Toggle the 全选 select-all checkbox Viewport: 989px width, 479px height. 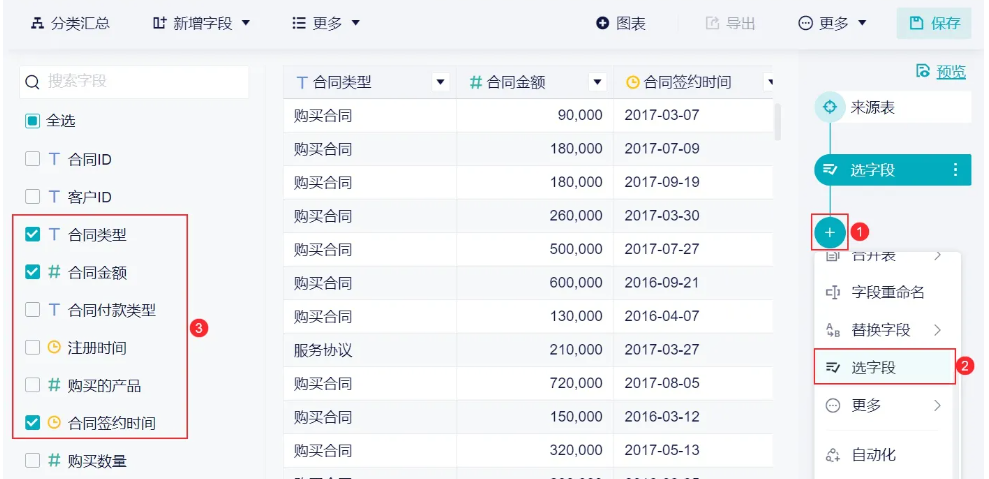33,121
